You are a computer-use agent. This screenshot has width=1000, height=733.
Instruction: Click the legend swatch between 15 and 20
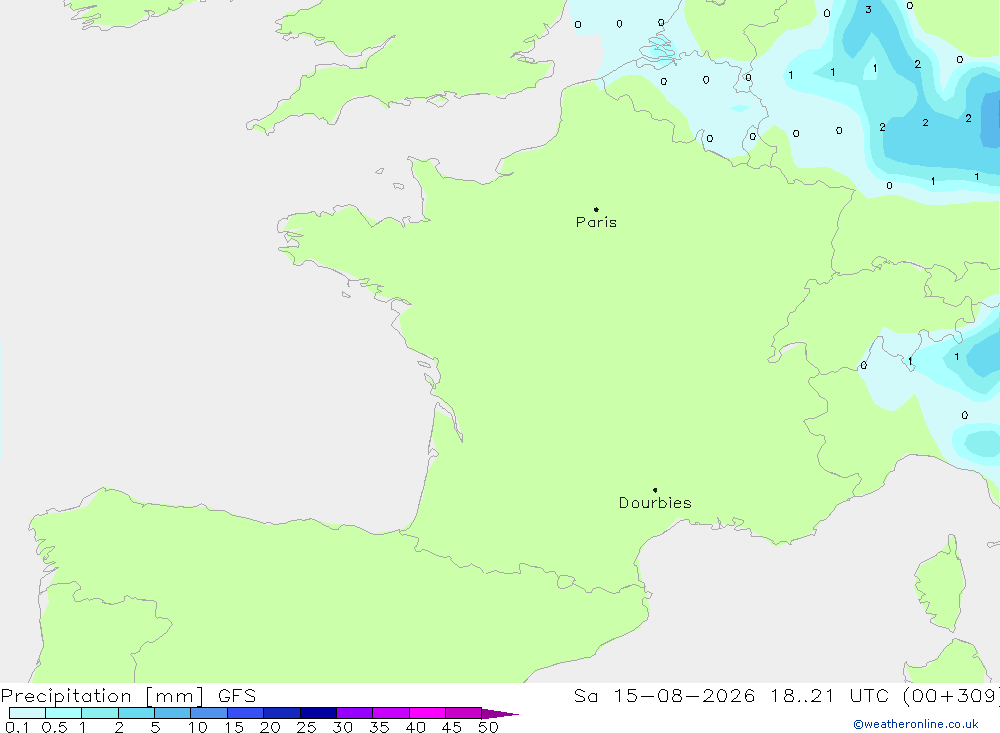pyautogui.click(x=246, y=713)
